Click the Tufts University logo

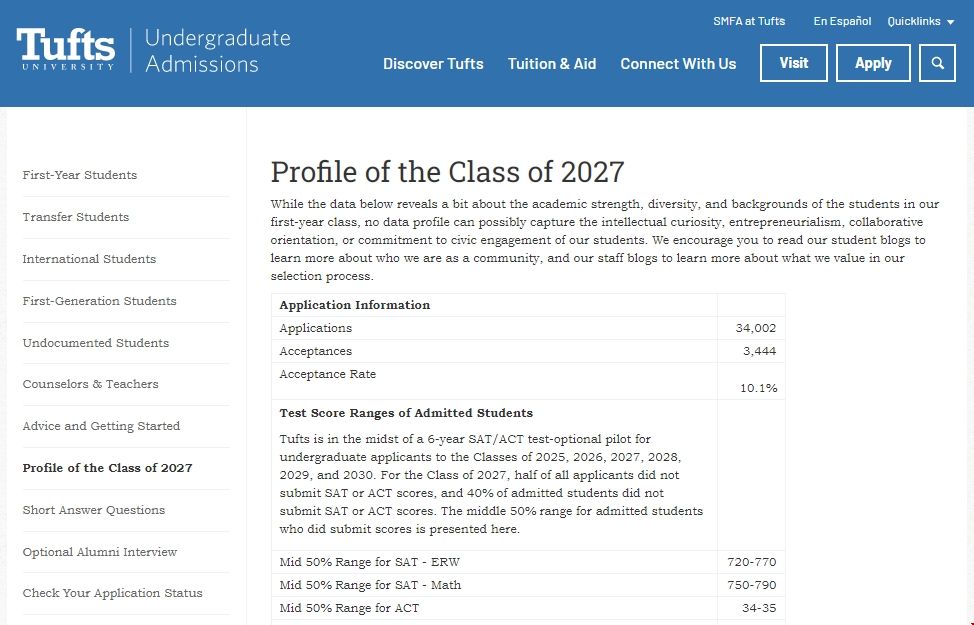[x=66, y=50]
